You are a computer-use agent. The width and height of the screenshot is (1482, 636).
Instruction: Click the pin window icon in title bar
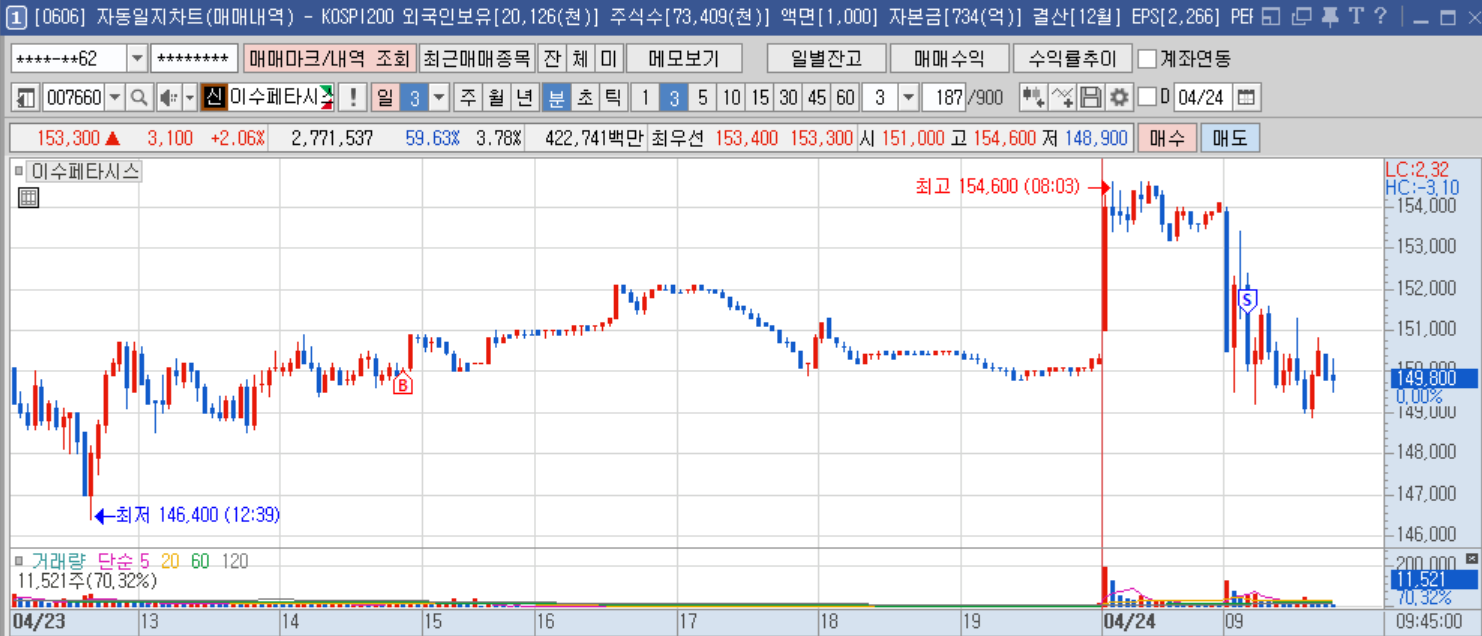click(x=1329, y=15)
